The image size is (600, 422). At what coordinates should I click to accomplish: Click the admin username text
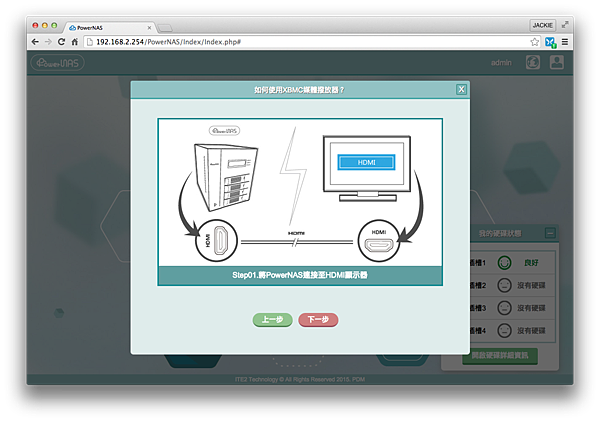[501, 62]
